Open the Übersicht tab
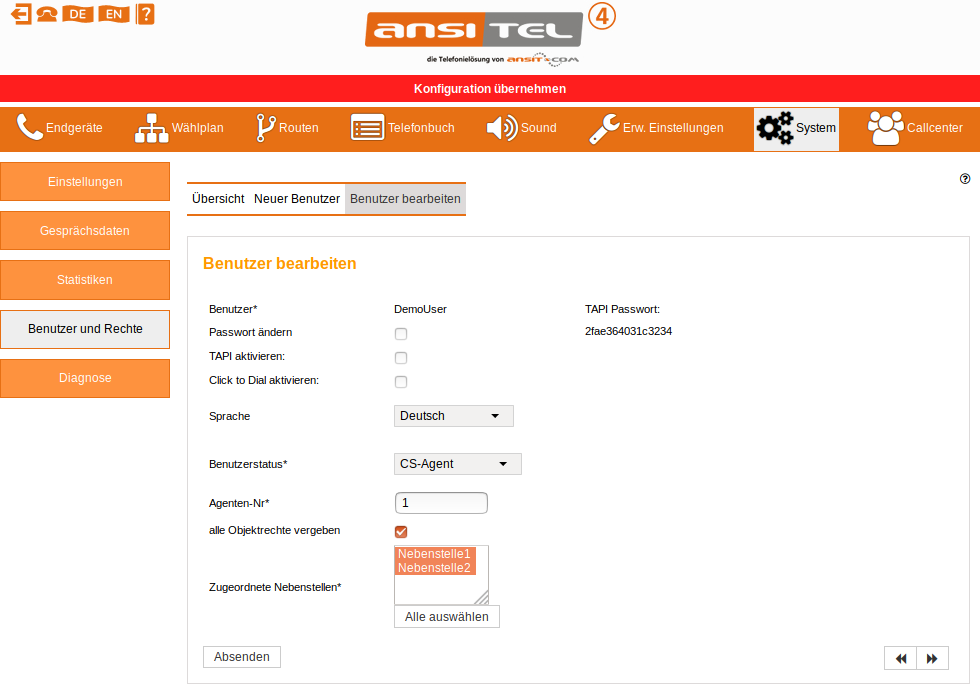Image resolution: width=980 pixels, height=699 pixels. coord(218,199)
